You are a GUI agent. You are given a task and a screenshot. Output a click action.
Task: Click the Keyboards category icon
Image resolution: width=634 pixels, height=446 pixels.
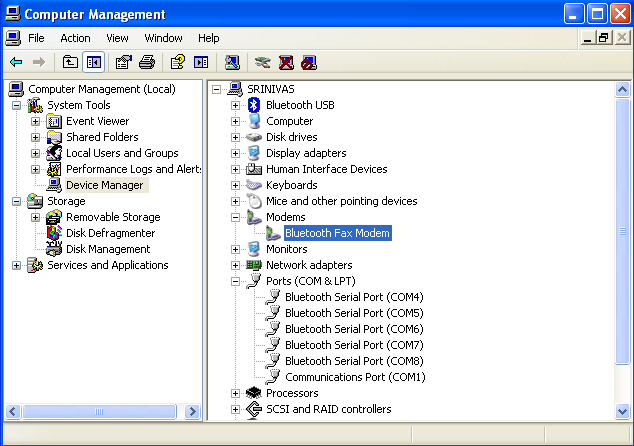pyautogui.click(x=254, y=185)
